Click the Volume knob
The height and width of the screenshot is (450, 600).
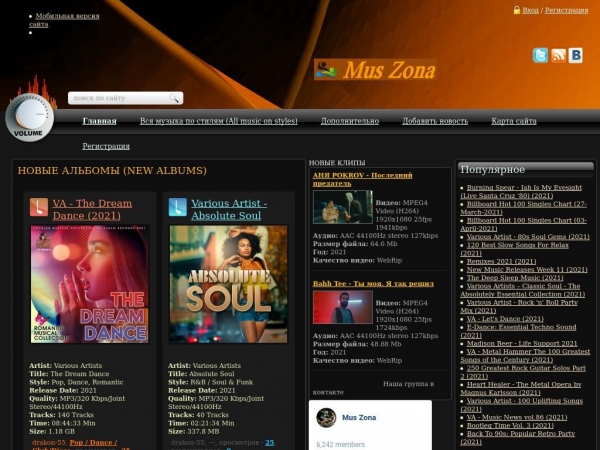coord(29,117)
